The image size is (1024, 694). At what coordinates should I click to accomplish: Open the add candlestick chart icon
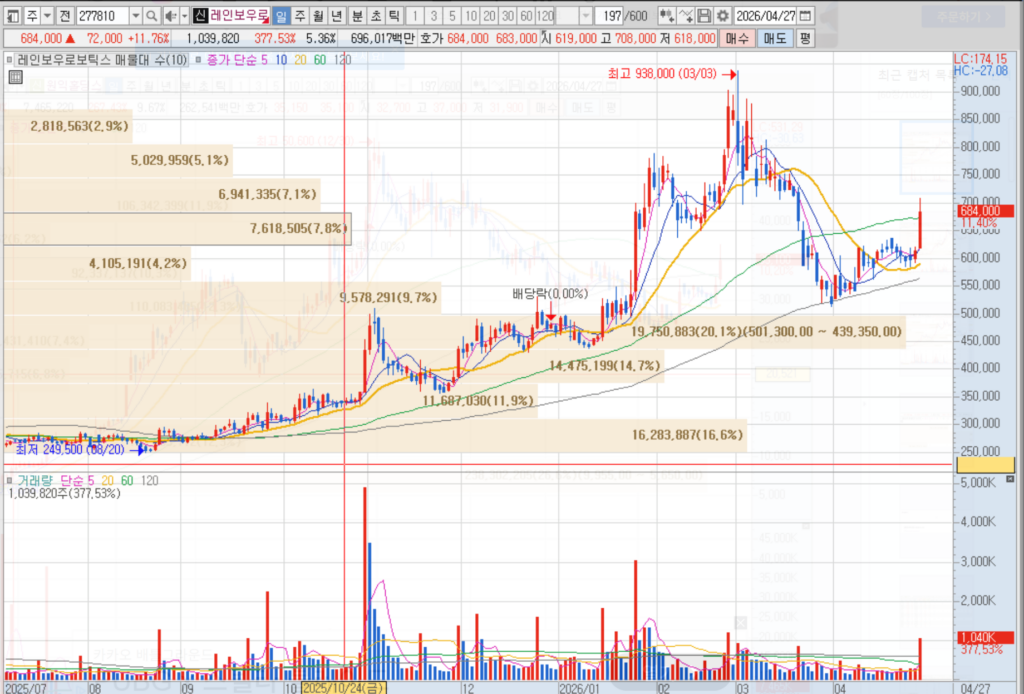point(666,16)
